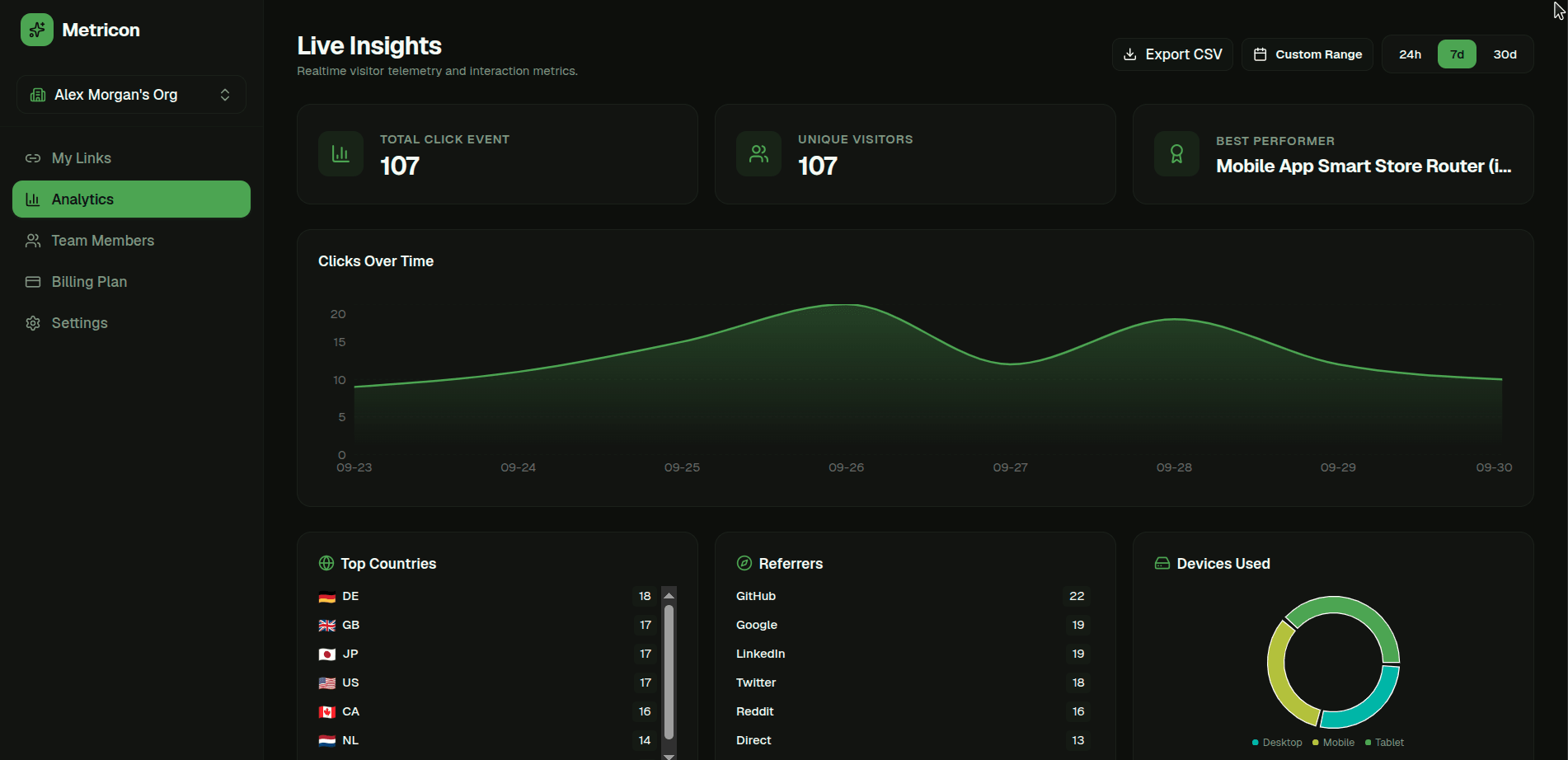1568x760 pixels.
Task: Select Analytics in the sidebar
Action: coord(131,199)
